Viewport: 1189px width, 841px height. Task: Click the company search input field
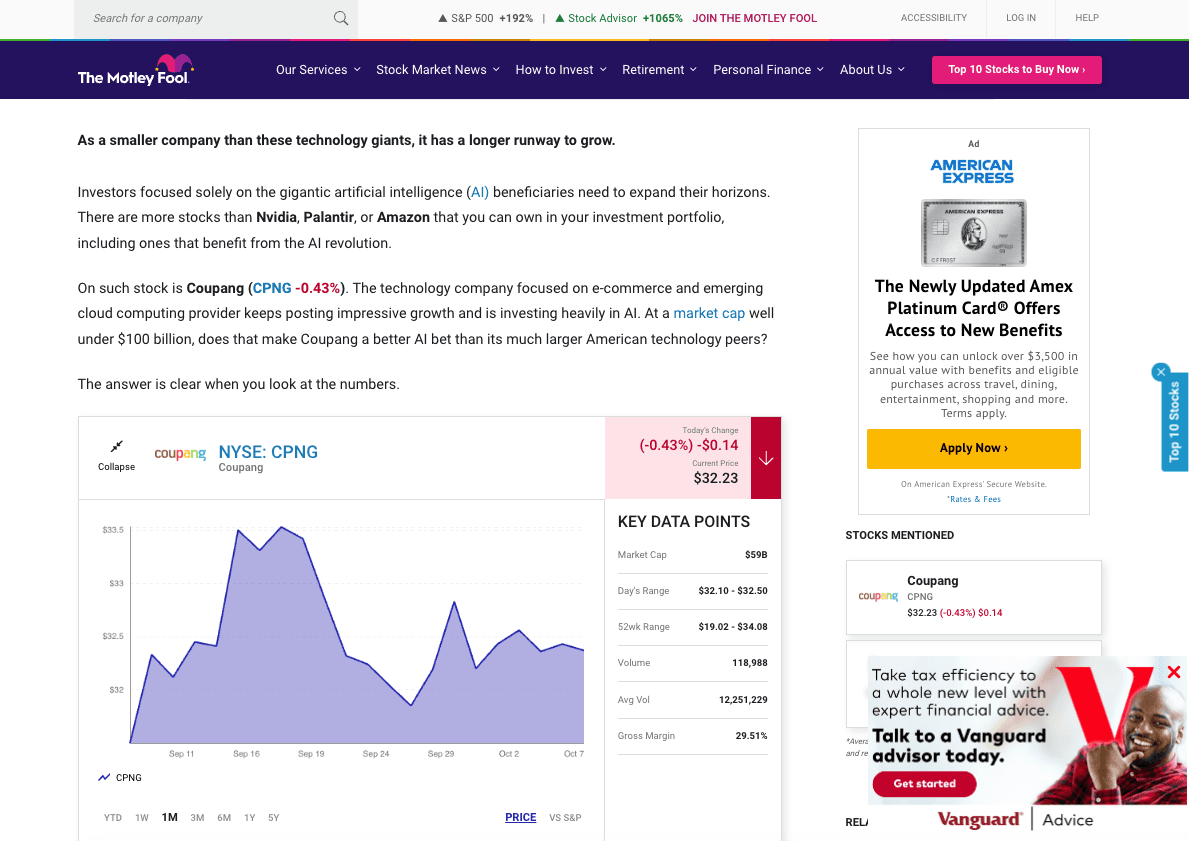(x=200, y=18)
